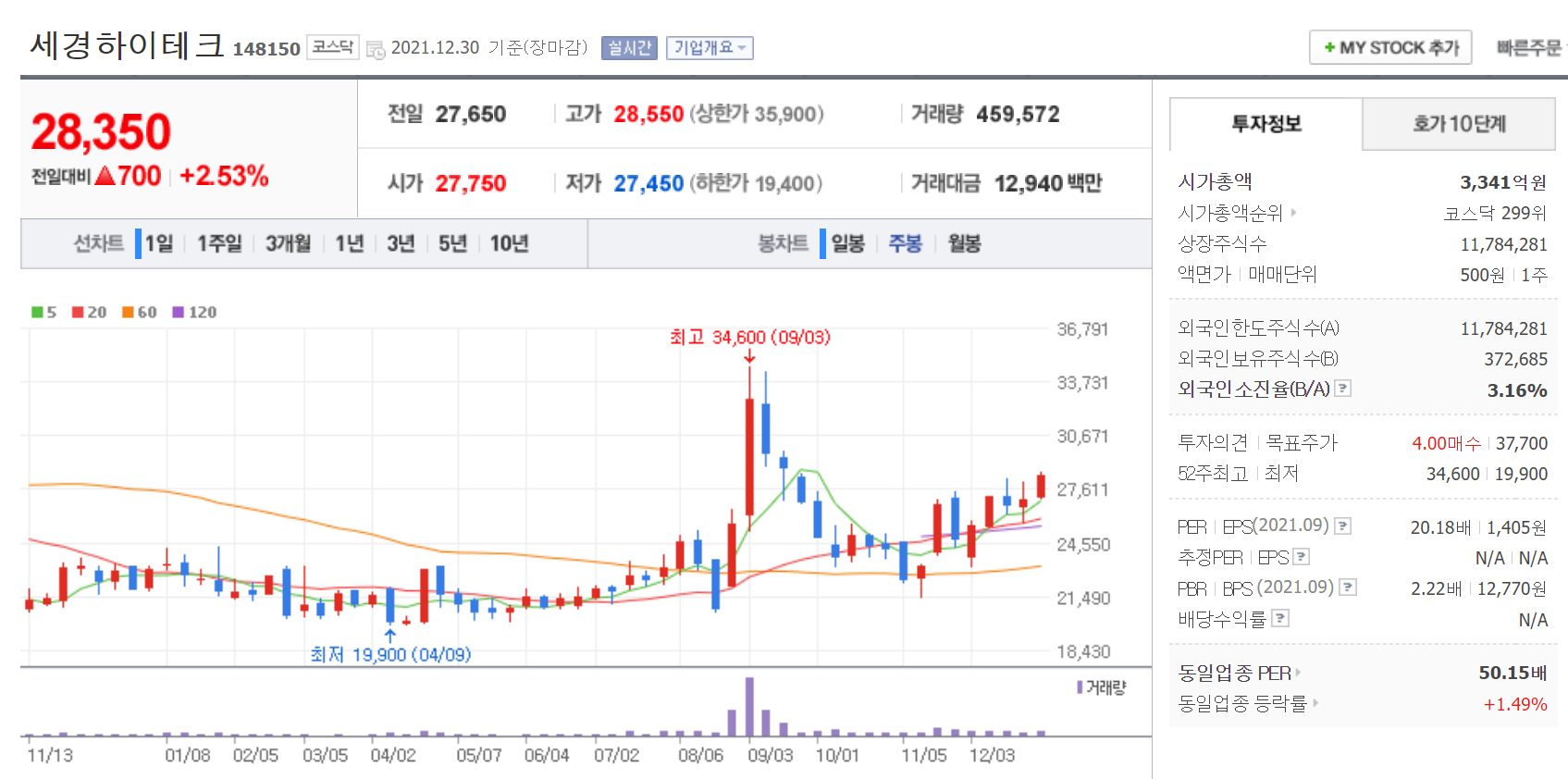Screen dimensions: 1568x779
Task: Click the 시가총액 3,341억원 value
Action: [x=1503, y=182]
